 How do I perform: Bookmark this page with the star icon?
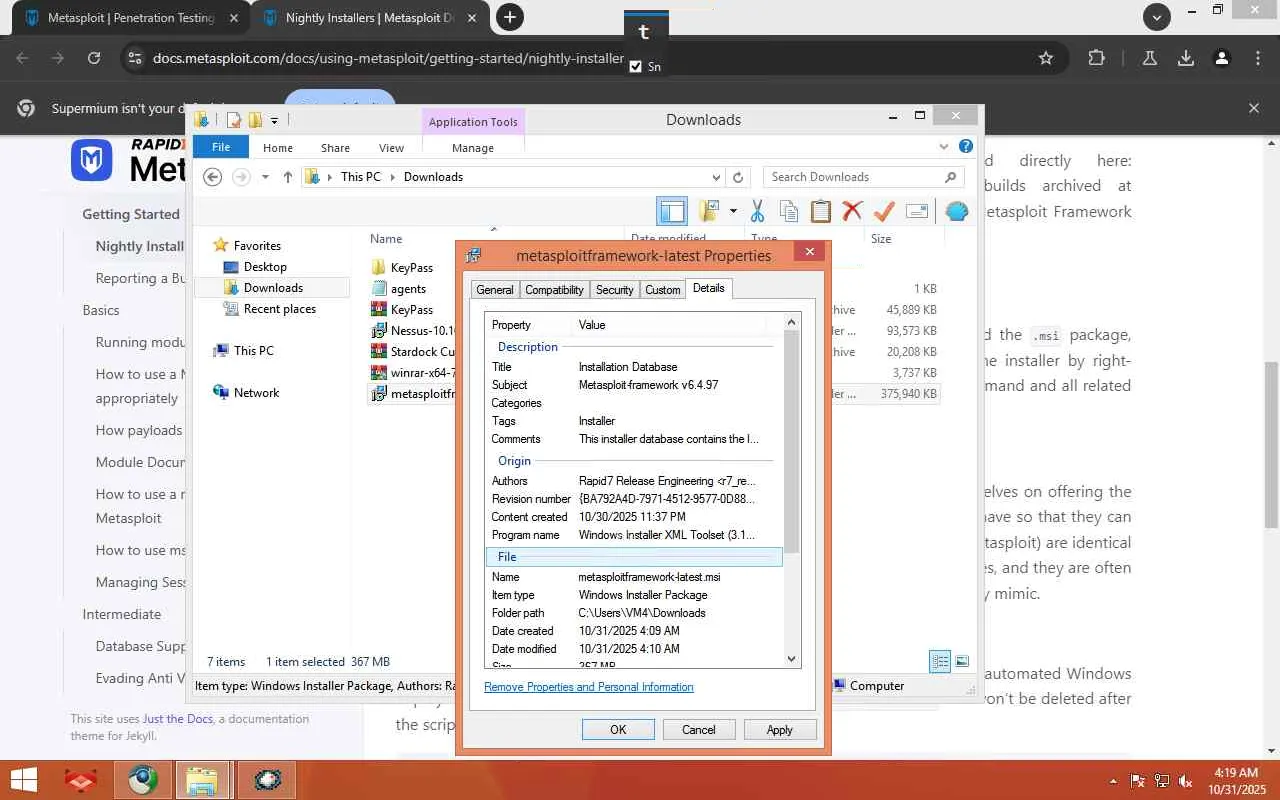1046,58
